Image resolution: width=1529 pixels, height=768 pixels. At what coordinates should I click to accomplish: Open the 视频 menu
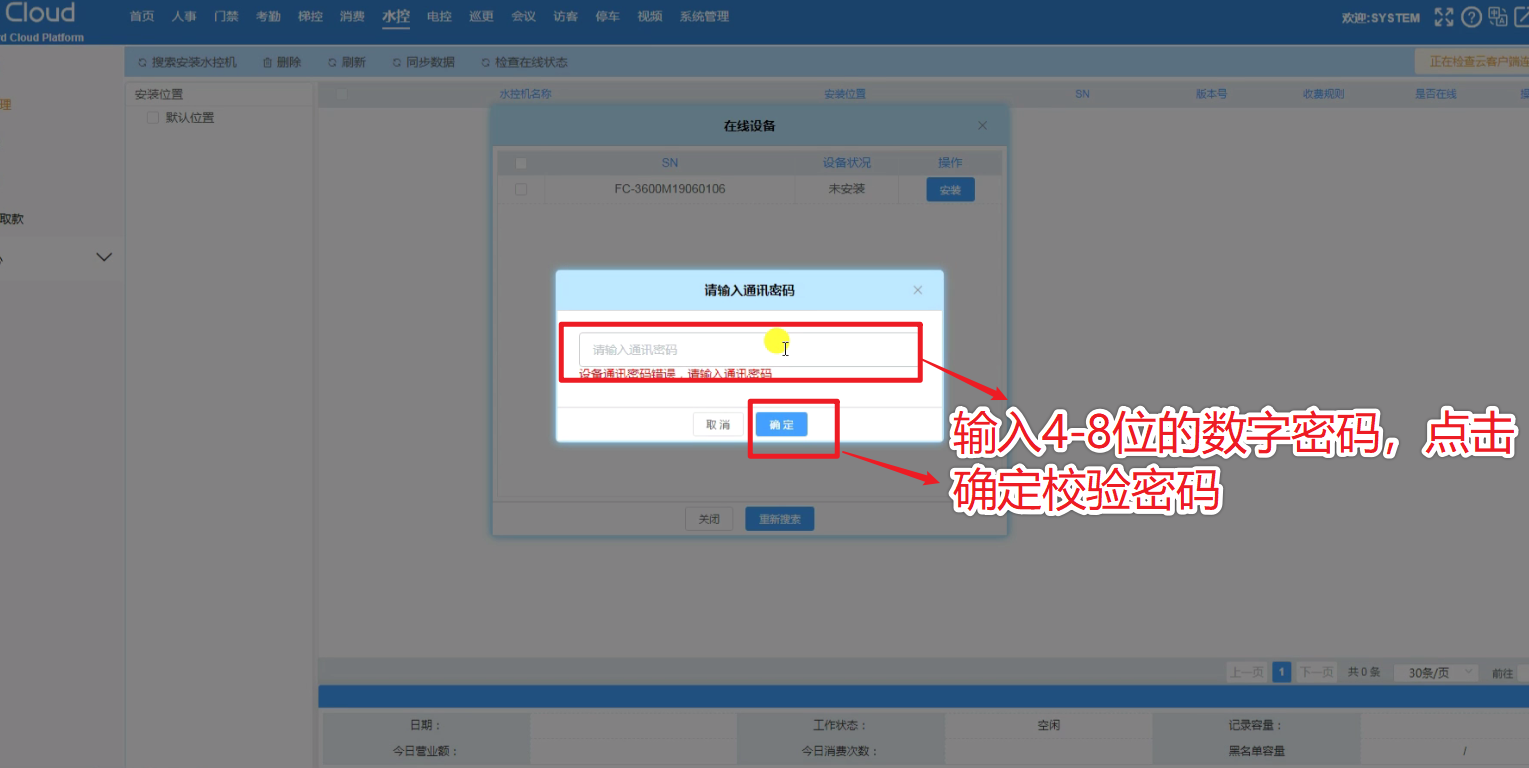click(650, 17)
